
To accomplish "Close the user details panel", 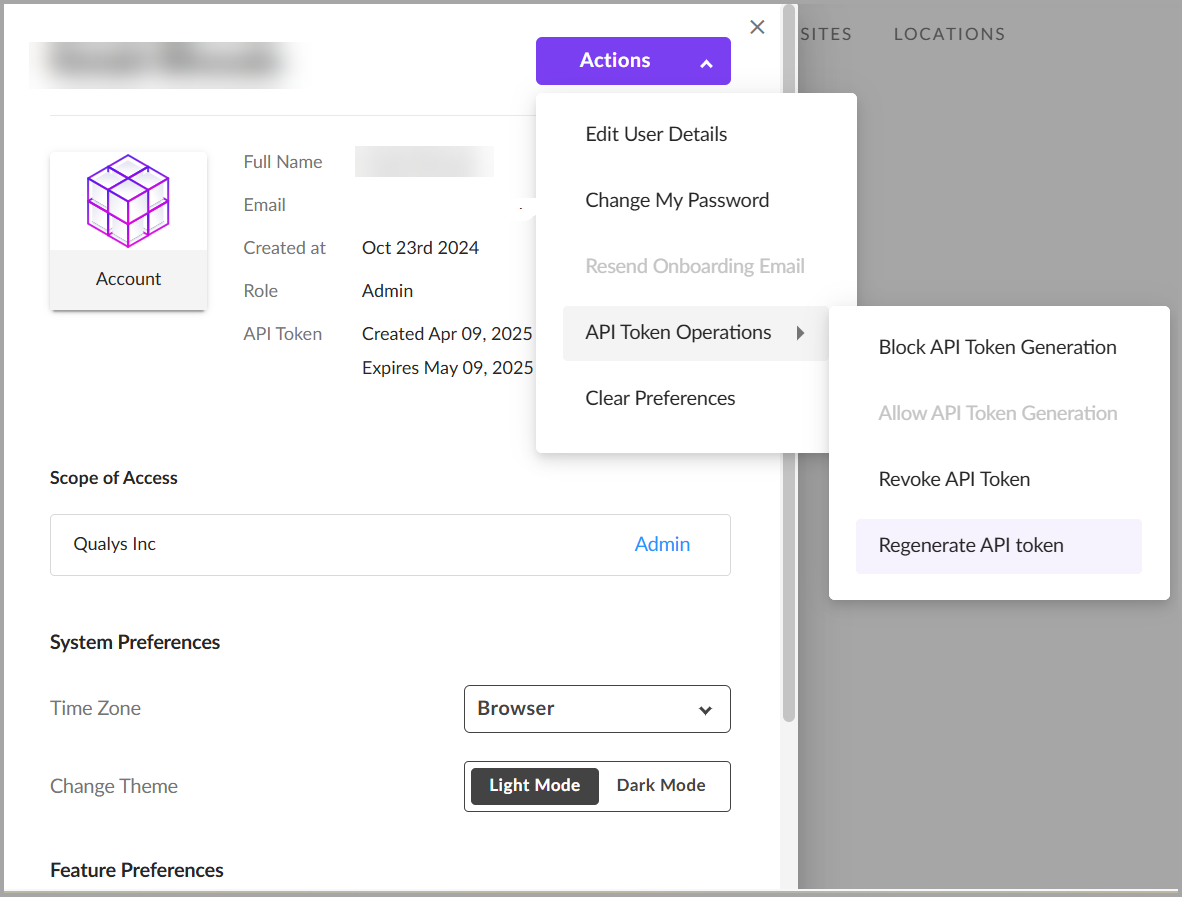I will pyautogui.click(x=757, y=27).
